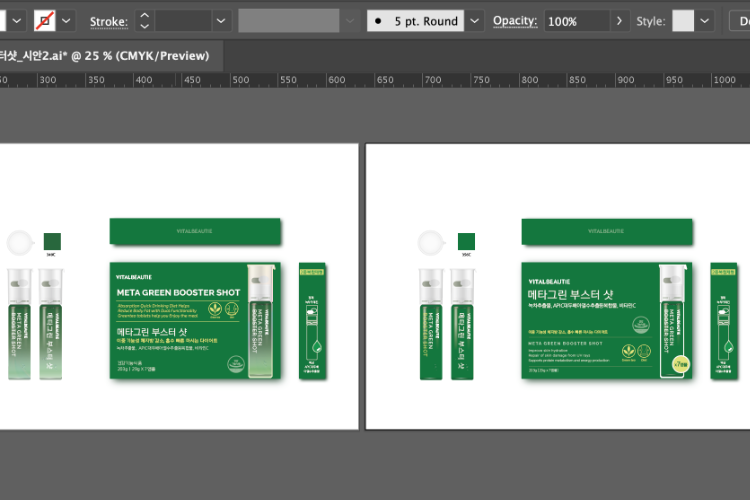
Task: Open the fill color dropdown arrow
Action: point(16,21)
